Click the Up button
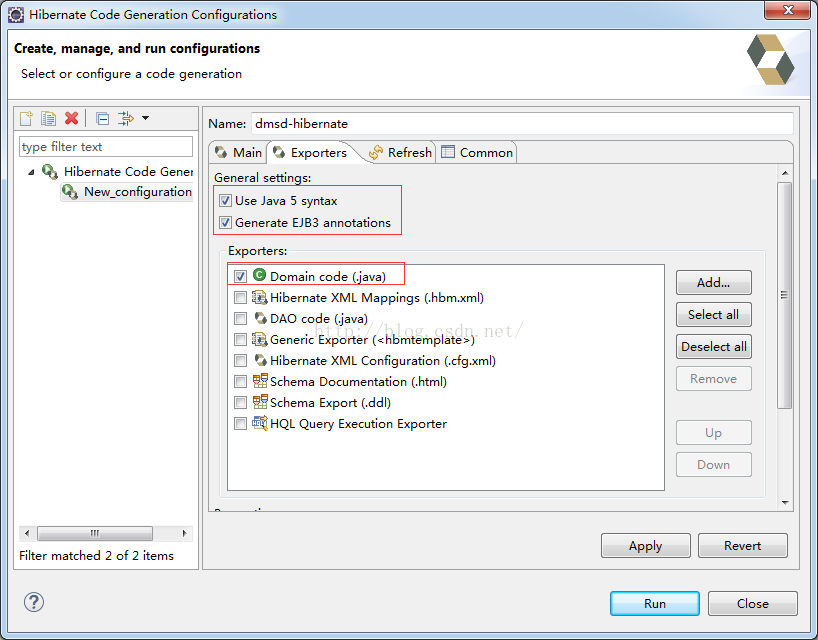 [714, 432]
